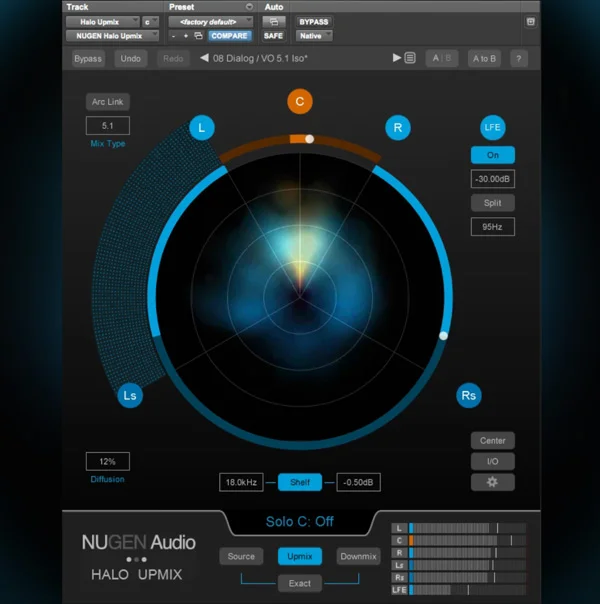Click the Rs output level meter
600x604 pixels.
(x=468, y=577)
